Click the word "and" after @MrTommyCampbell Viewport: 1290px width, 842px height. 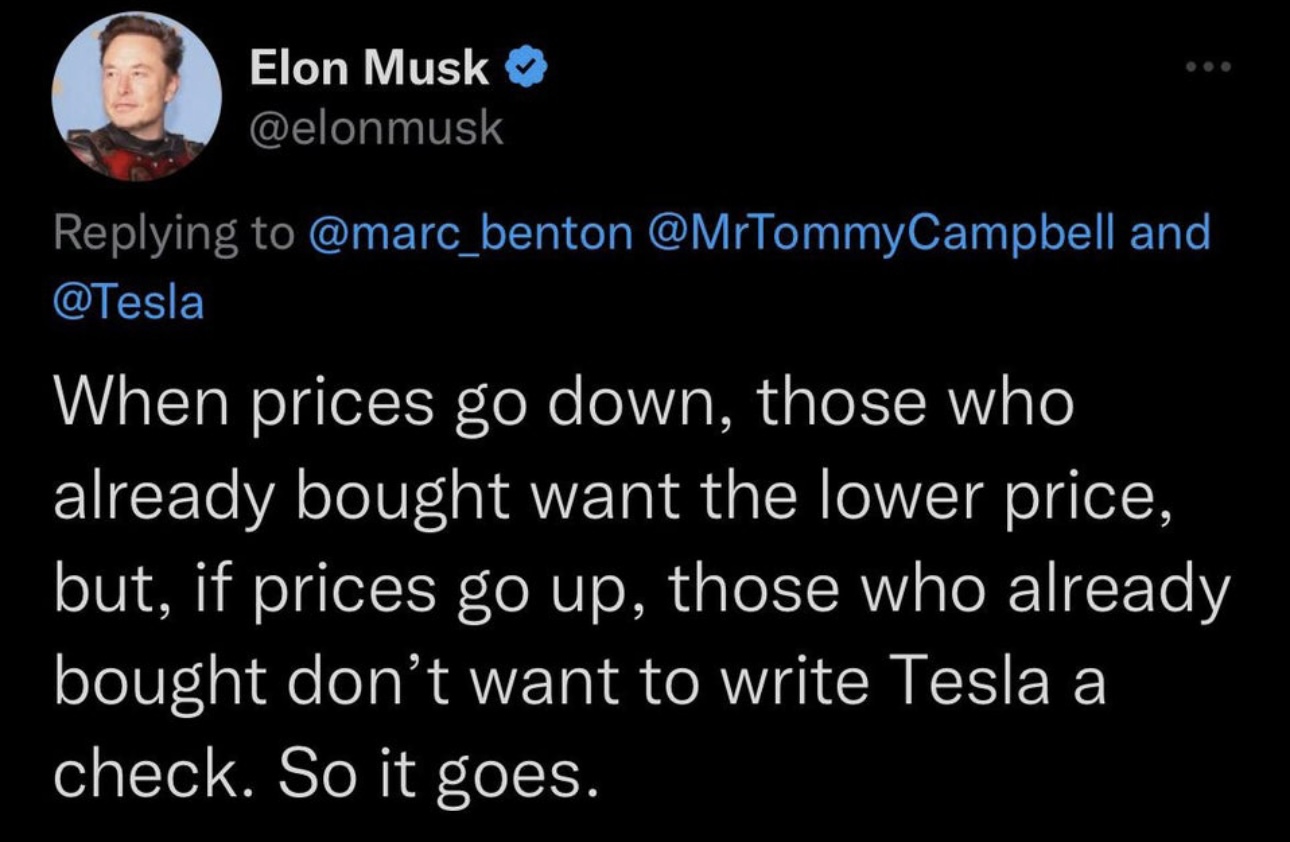coord(1170,233)
